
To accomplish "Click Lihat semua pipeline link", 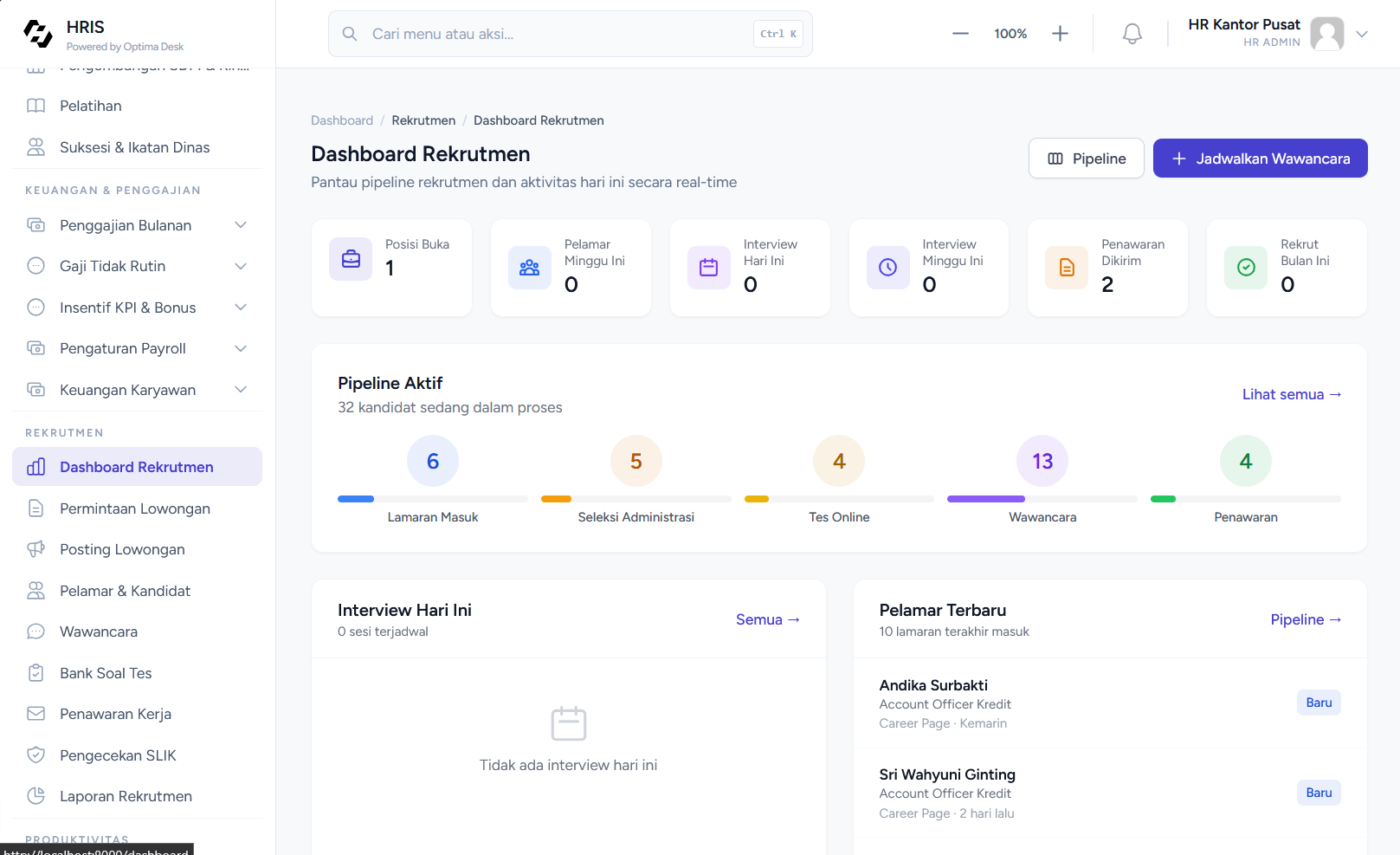I will 1292,394.
